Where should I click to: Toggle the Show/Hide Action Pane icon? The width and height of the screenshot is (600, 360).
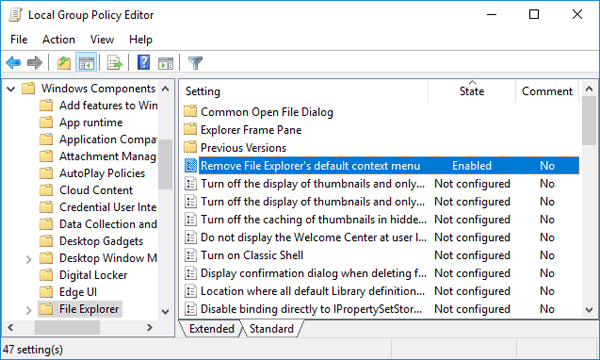[x=166, y=63]
